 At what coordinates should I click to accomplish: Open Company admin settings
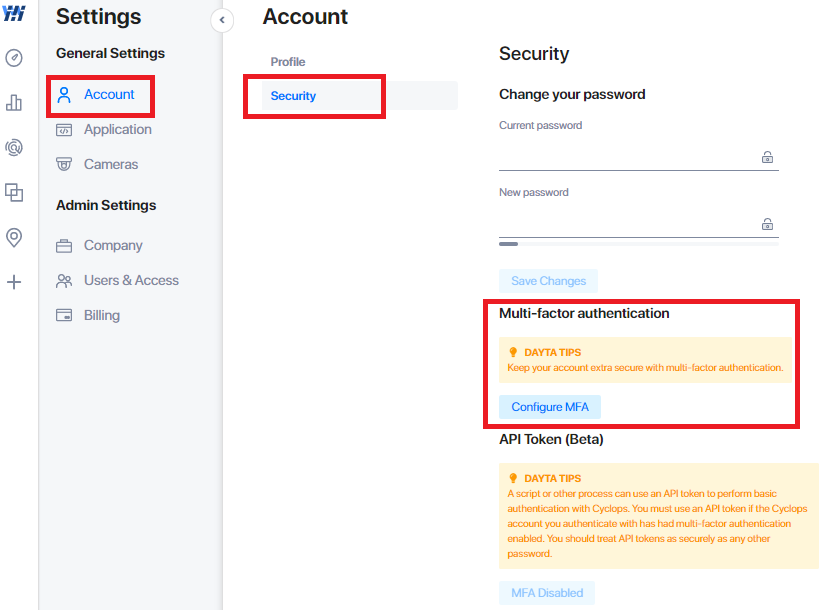coord(99,245)
